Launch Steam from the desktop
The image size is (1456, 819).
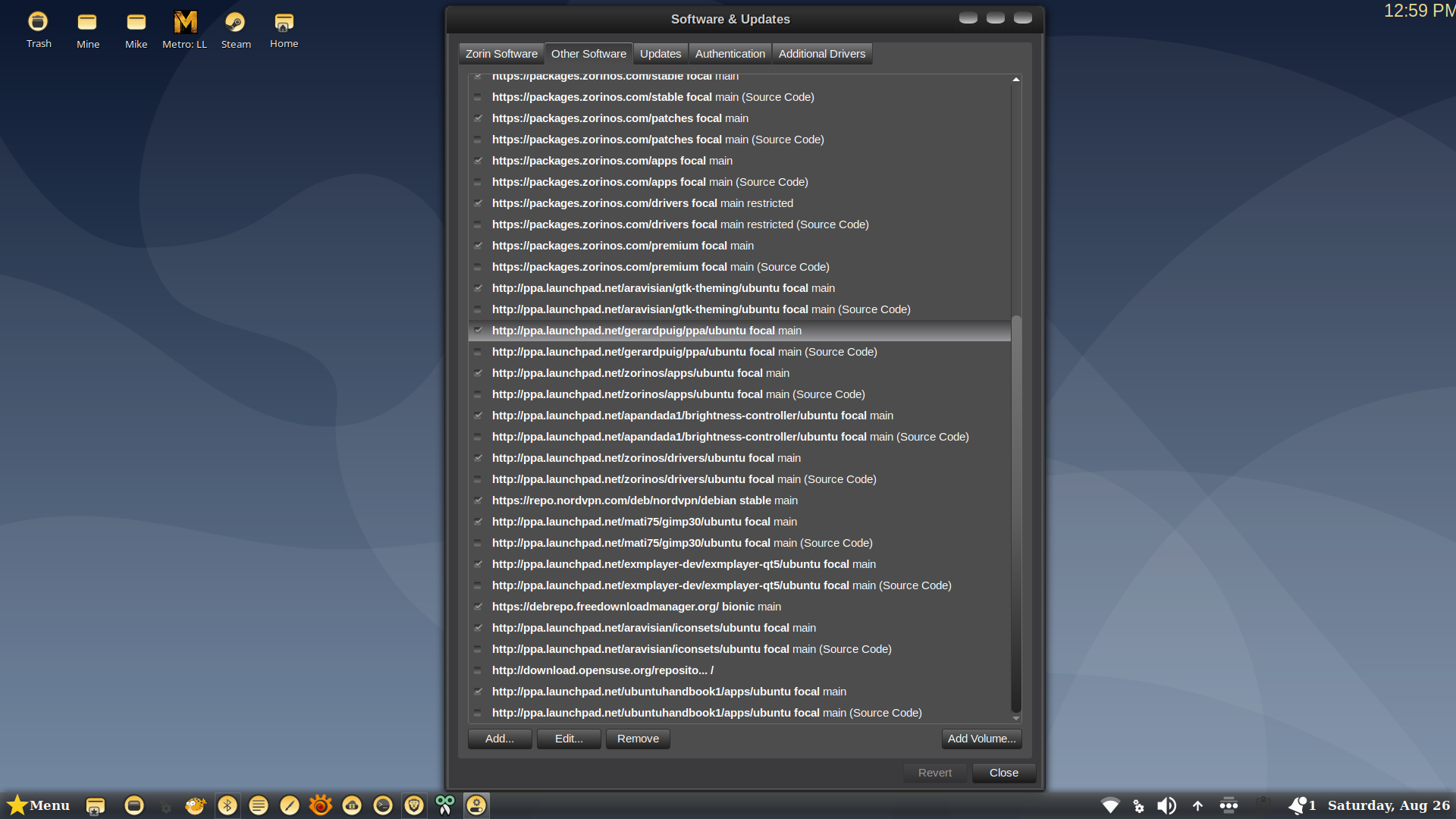[x=236, y=30]
